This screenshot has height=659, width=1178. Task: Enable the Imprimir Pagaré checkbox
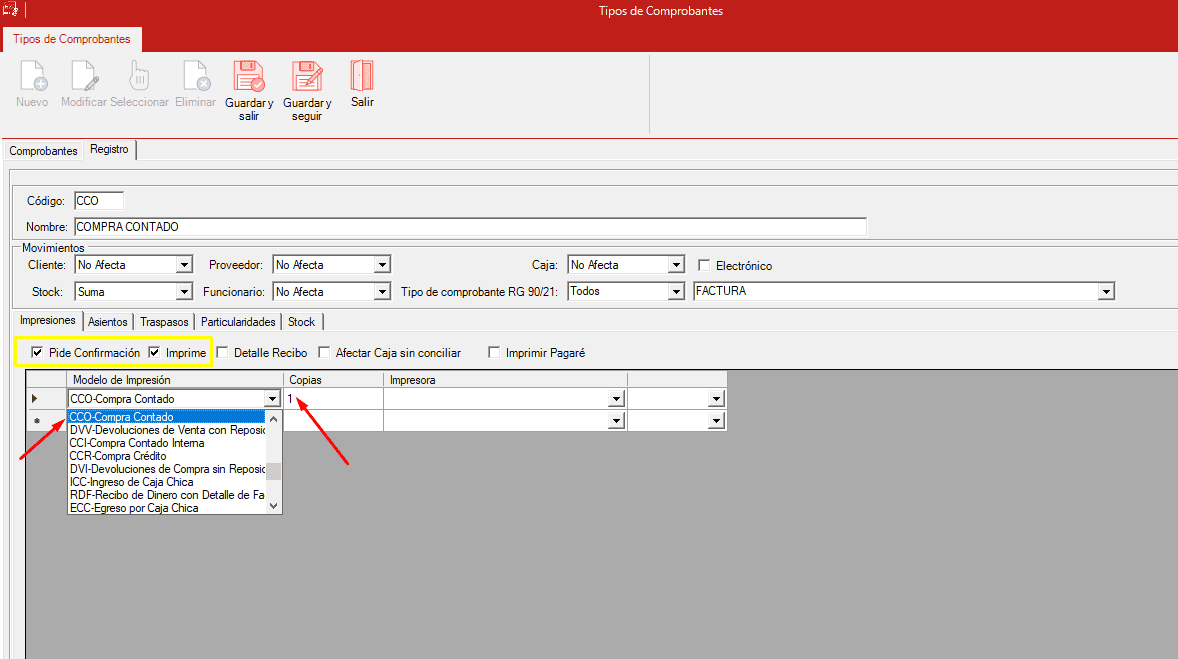pos(494,352)
